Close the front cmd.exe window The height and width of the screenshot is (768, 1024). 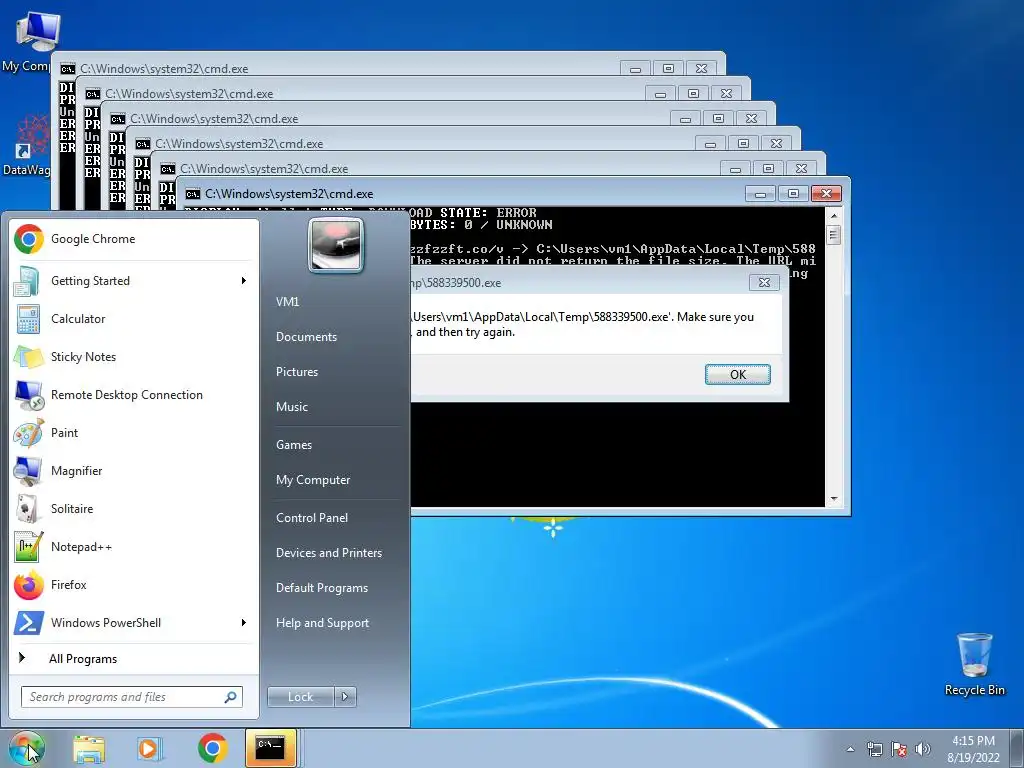click(x=826, y=193)
